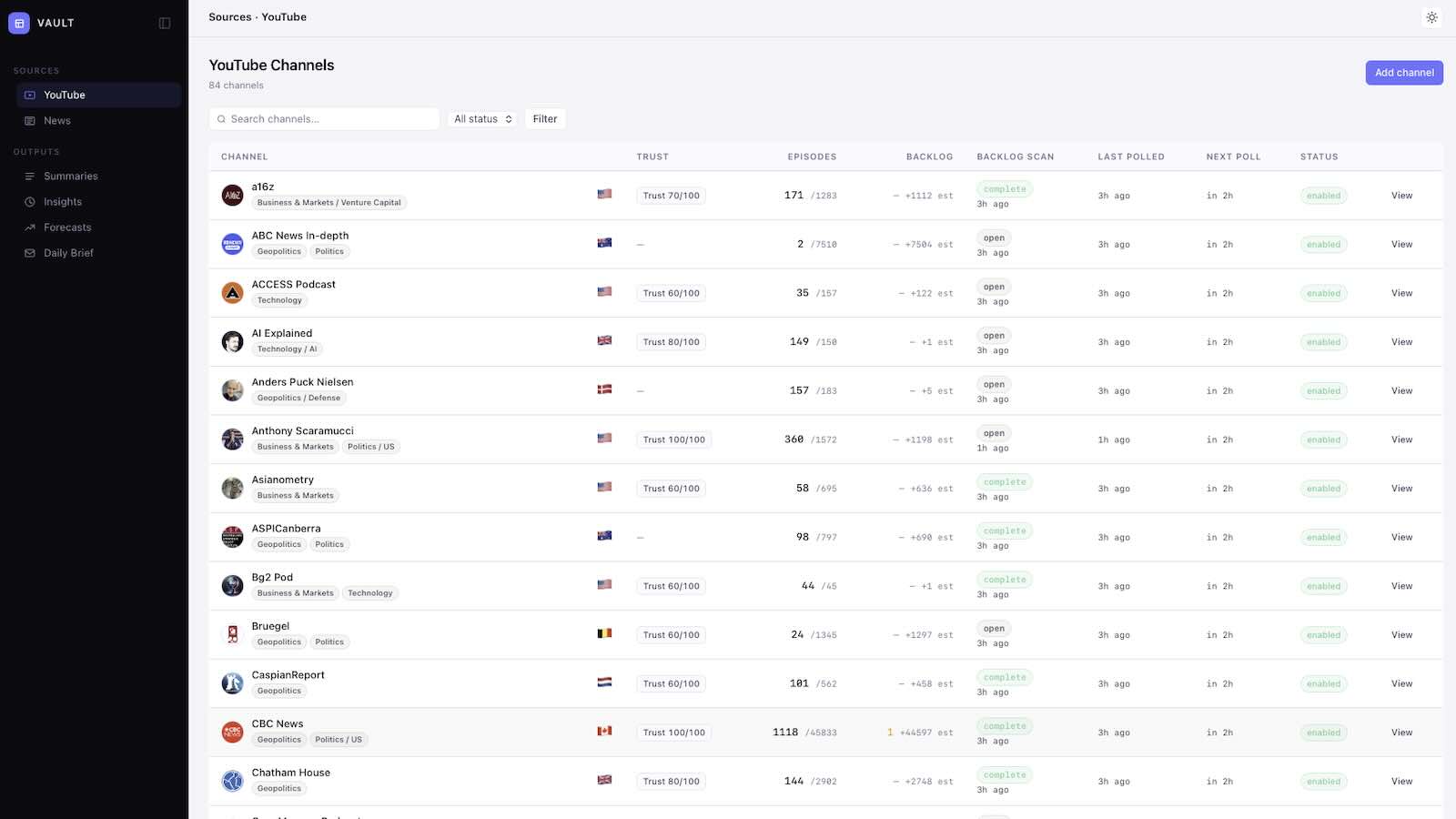View the CBC News channel
The height and width of the screenshot is (819, 1456).
point(1401,733)
